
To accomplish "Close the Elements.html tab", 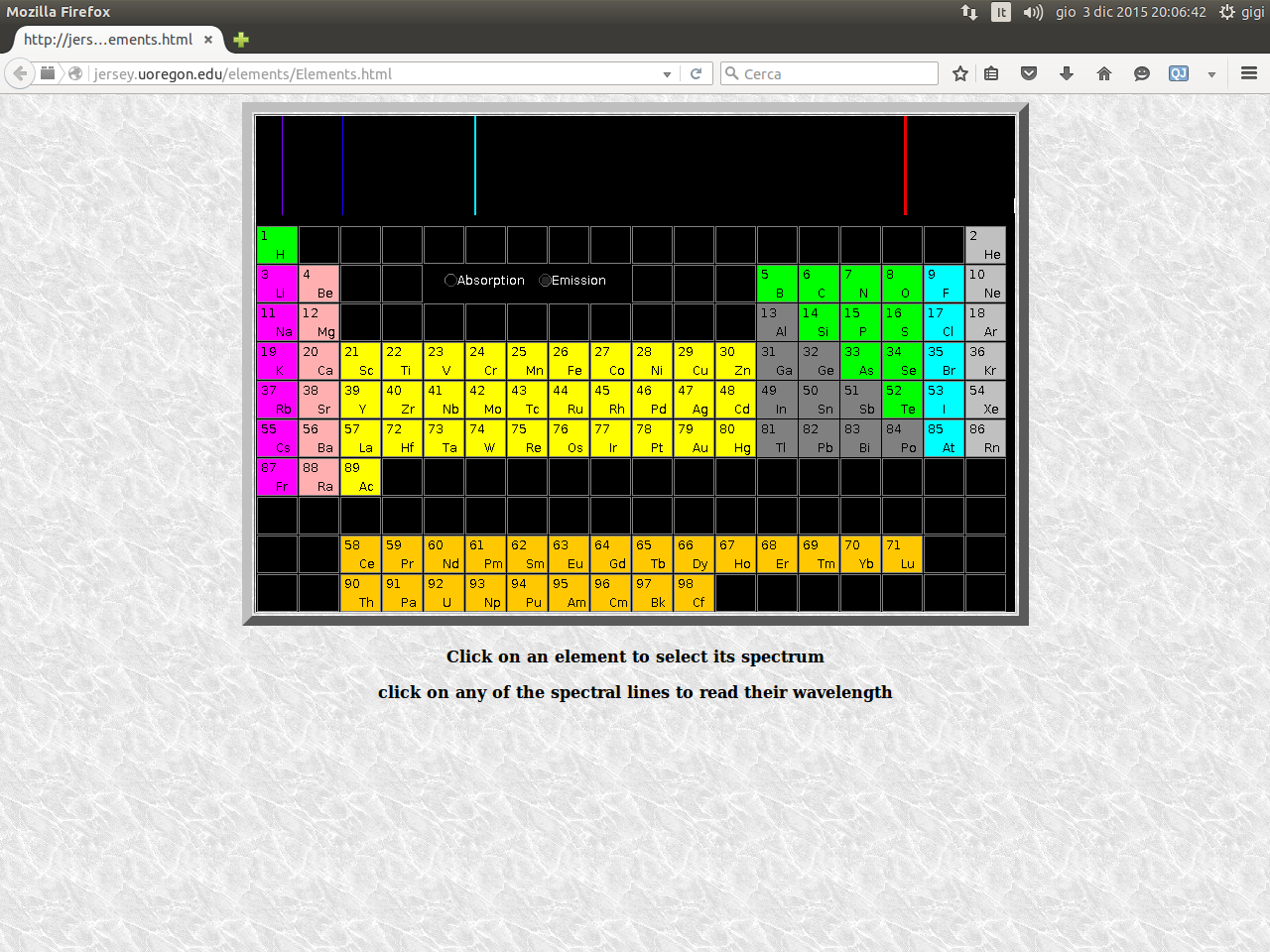I will [208, 40].
